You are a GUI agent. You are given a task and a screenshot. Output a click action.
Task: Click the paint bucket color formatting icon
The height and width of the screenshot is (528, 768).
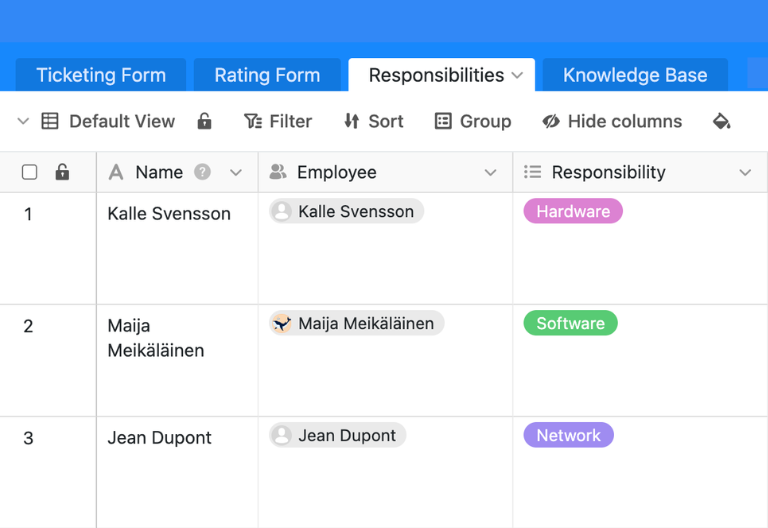[x=721, y=121]
